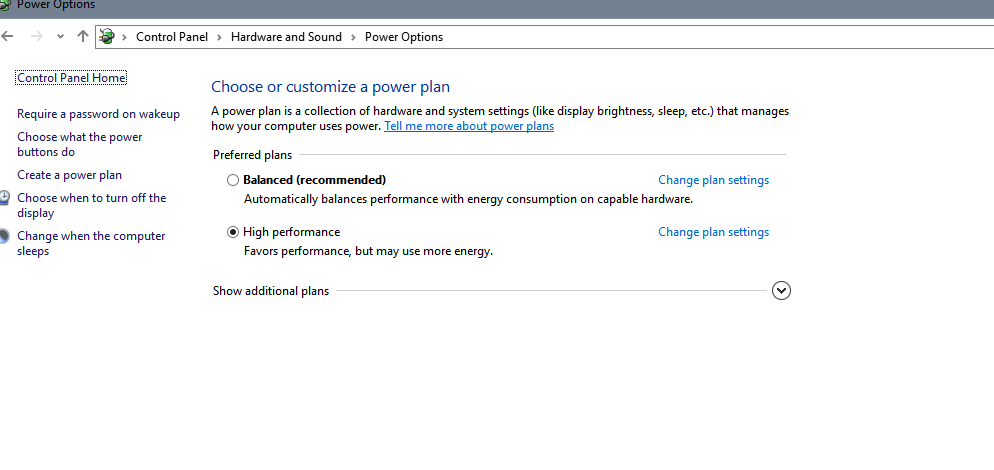Click Power Options breadcrumb

tap(404, 37)
